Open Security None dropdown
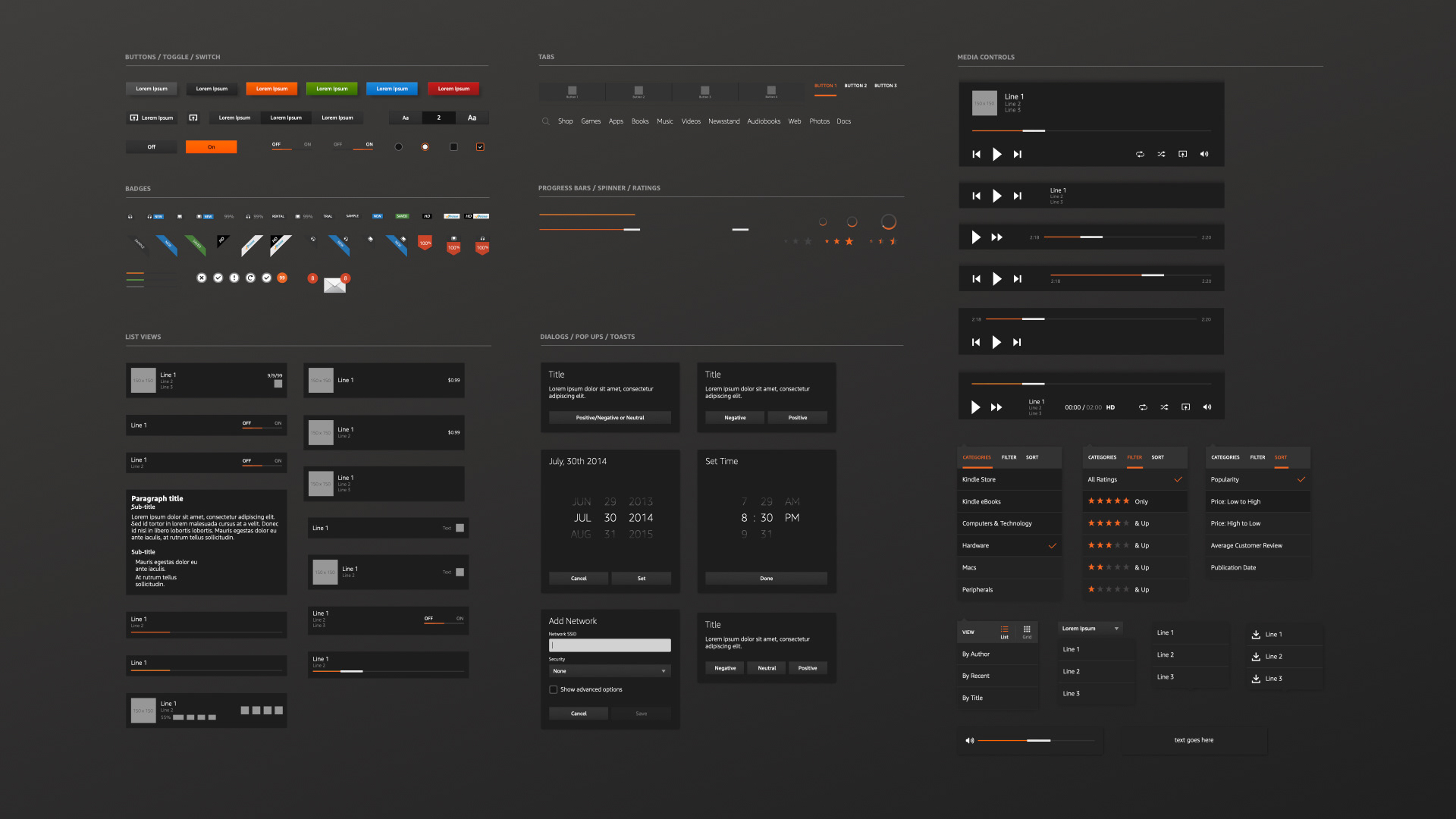Viewport: 1456px width, 819px height. 610,671
